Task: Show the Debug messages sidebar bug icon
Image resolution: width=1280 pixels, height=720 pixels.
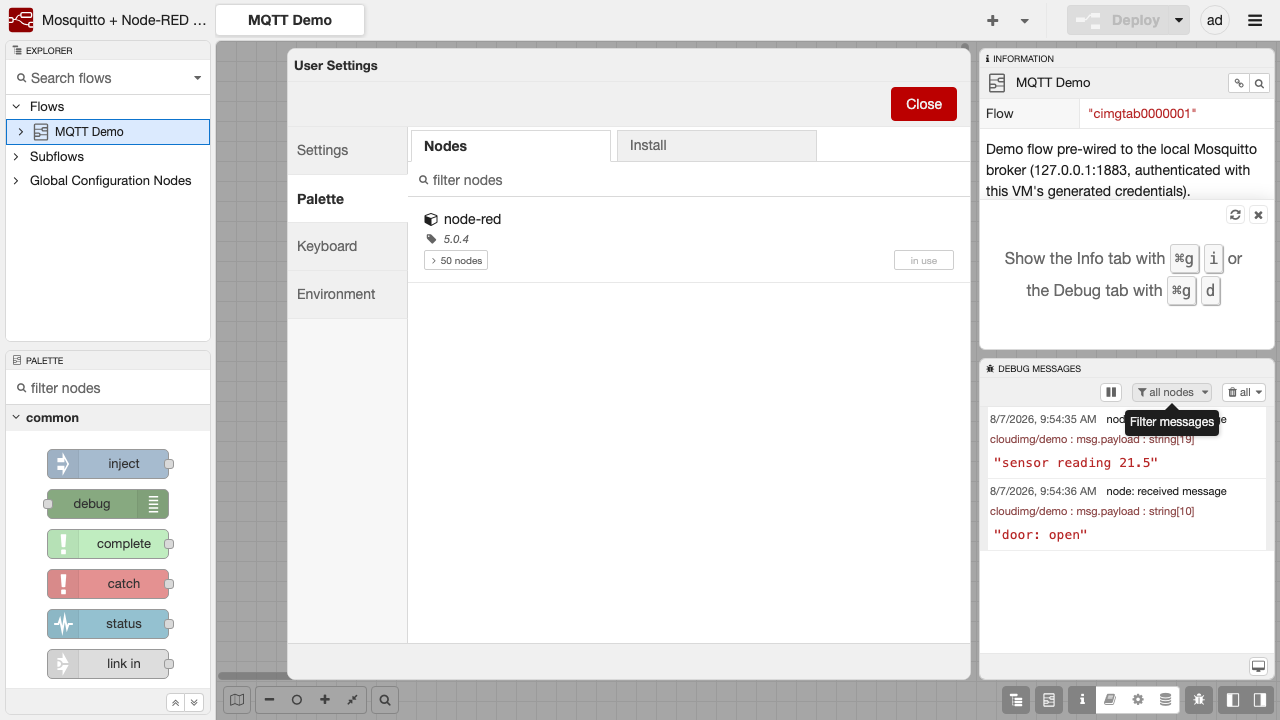Action: tap(1199, 700)
